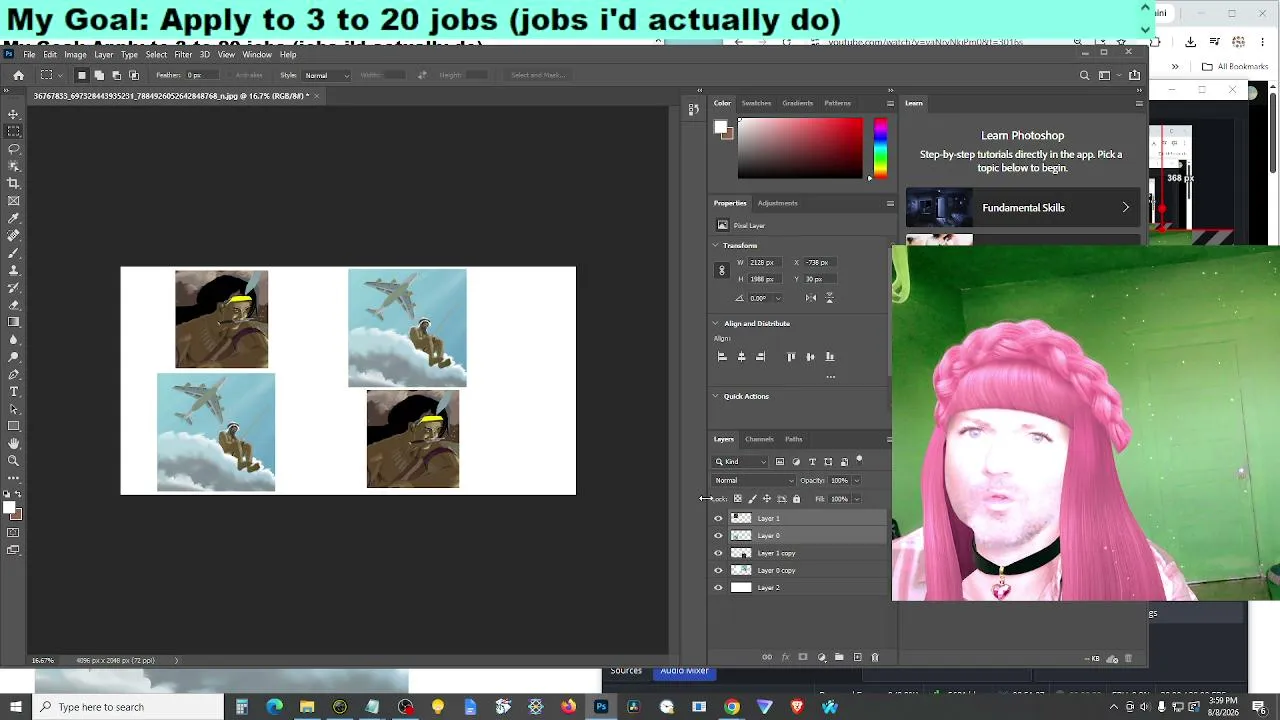Toggle the layer filter on/off switch

coord(859,460)
